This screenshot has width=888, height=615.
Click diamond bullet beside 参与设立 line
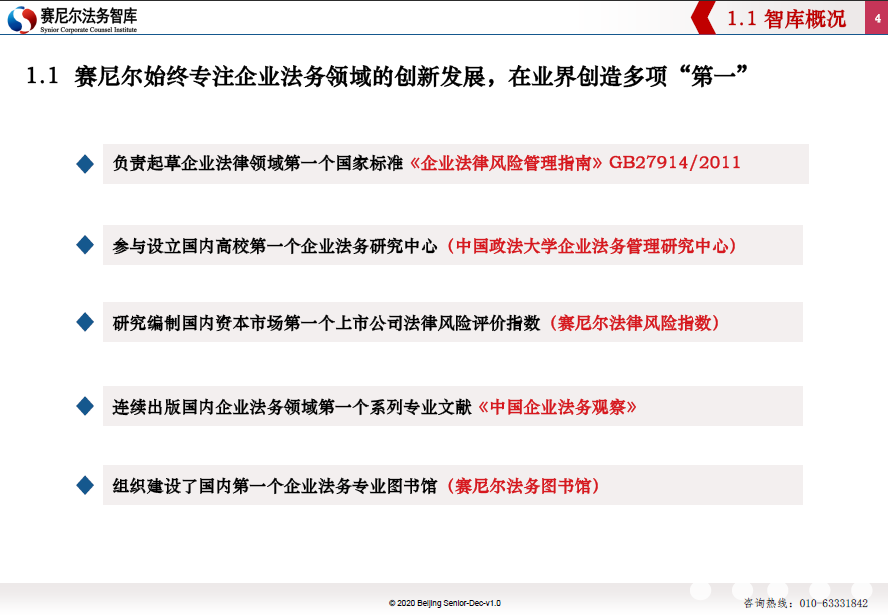click(85, 245)
